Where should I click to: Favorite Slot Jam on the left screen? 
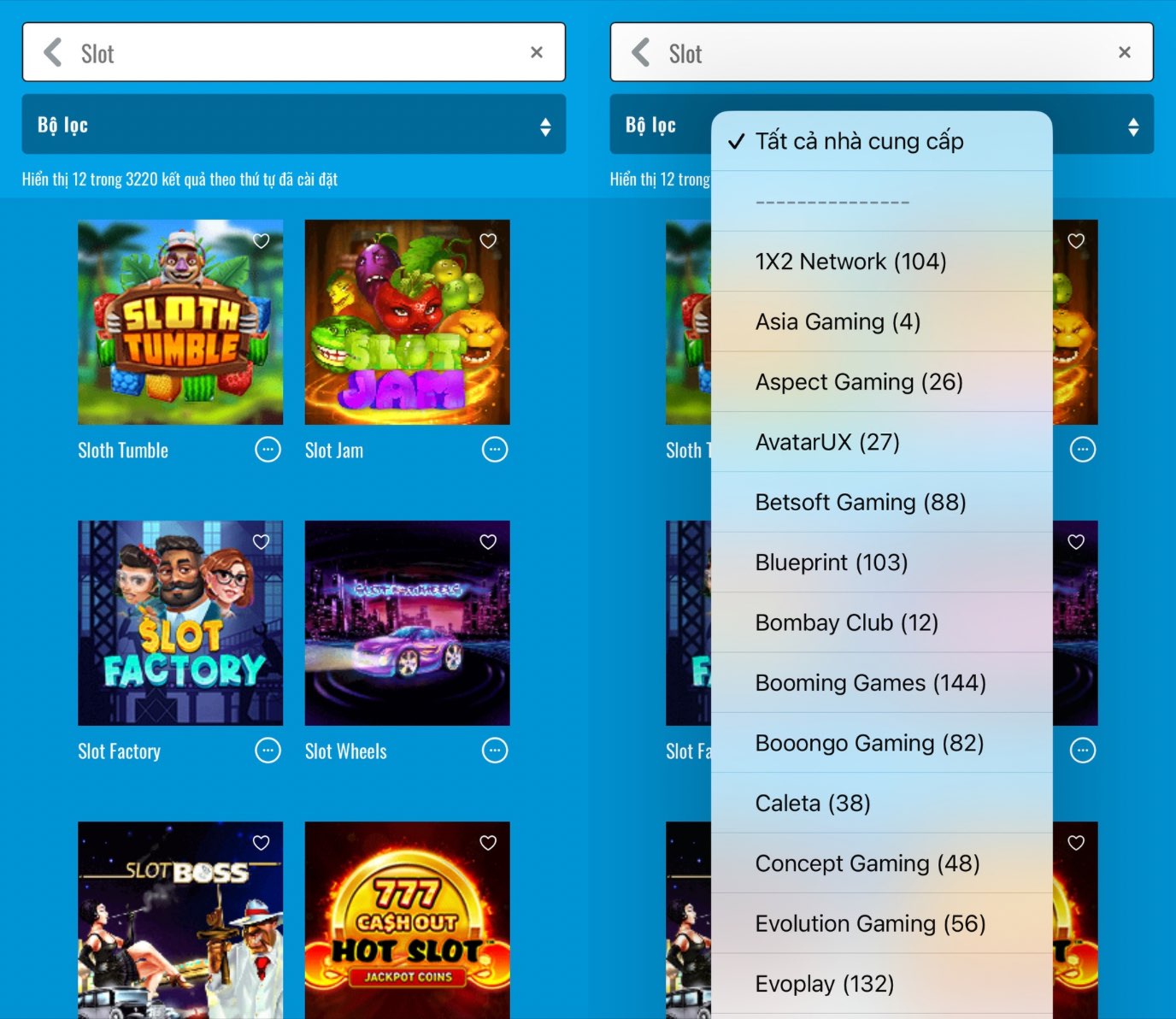click(x=488, y=241)
